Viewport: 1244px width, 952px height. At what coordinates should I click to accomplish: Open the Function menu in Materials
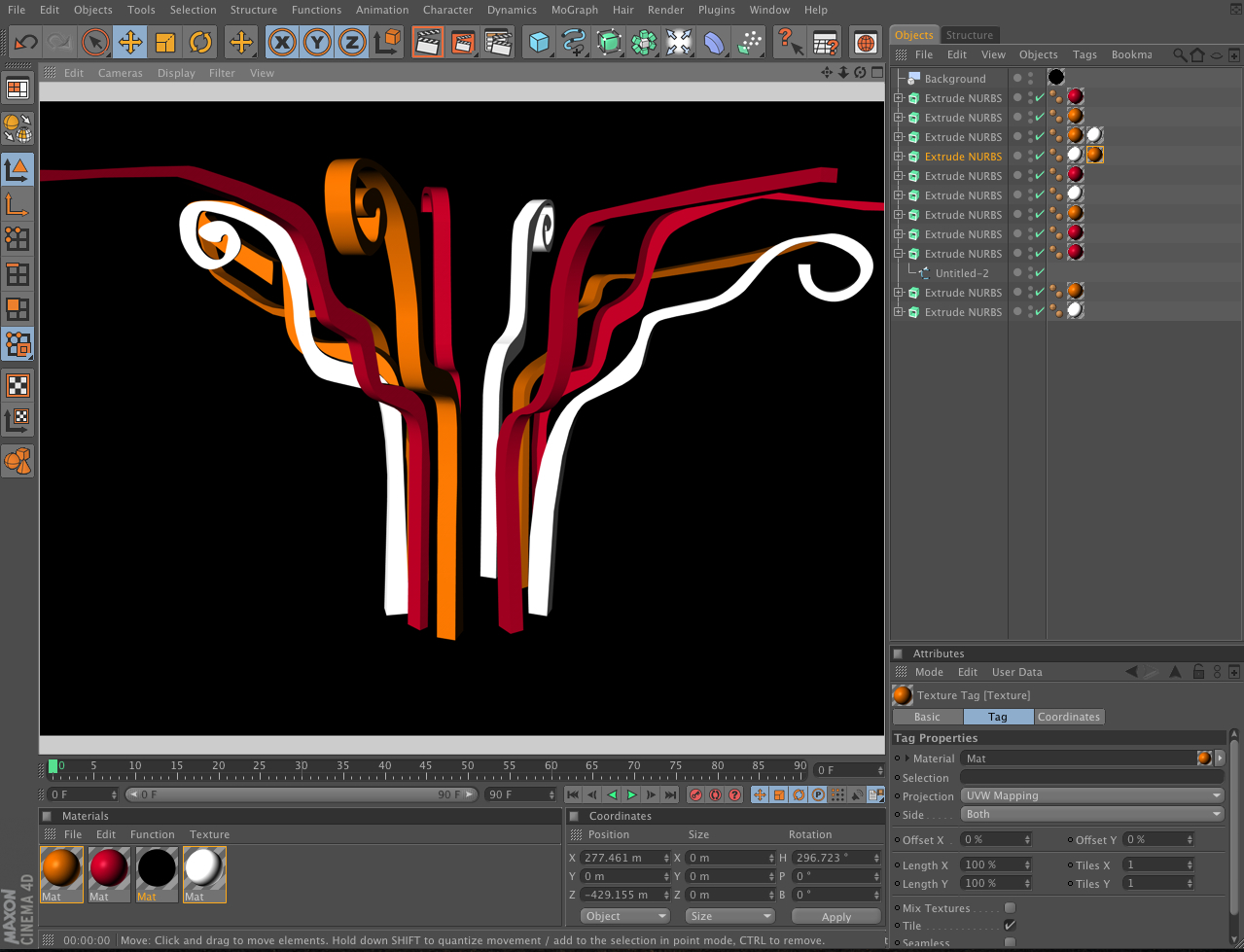(x=153, y=834)
